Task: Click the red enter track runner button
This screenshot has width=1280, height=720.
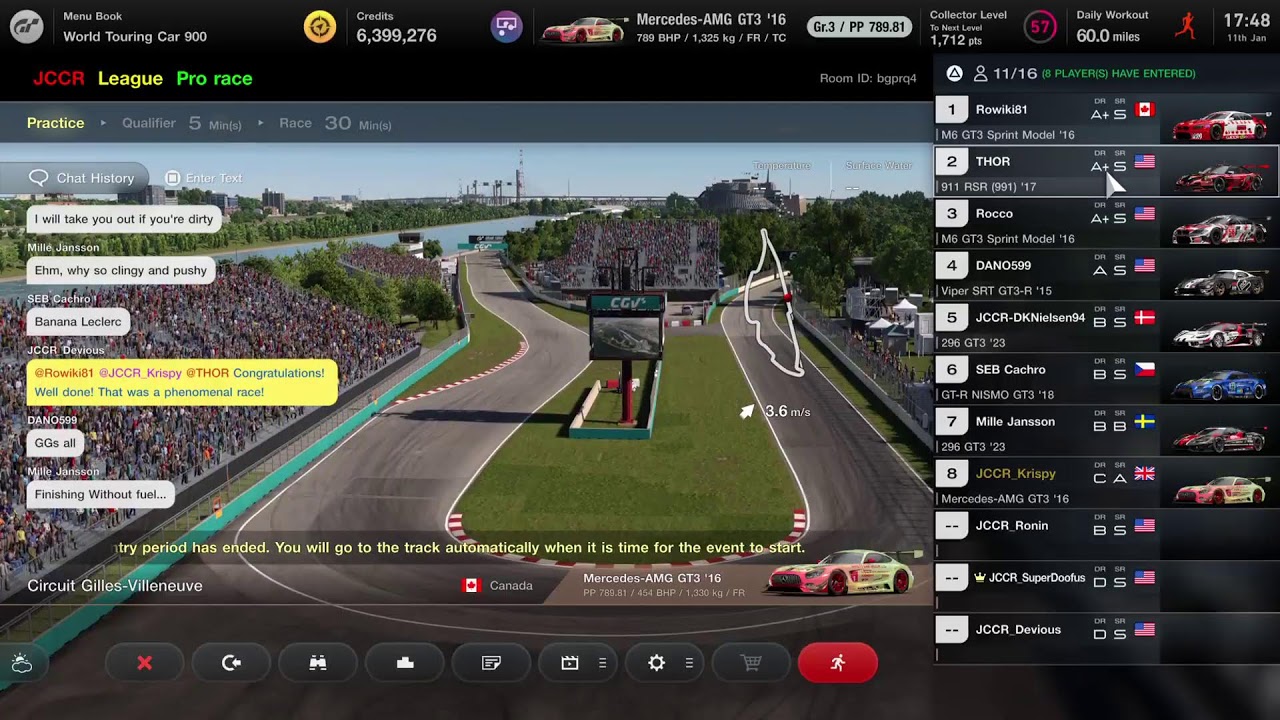Action: (838, 663)
